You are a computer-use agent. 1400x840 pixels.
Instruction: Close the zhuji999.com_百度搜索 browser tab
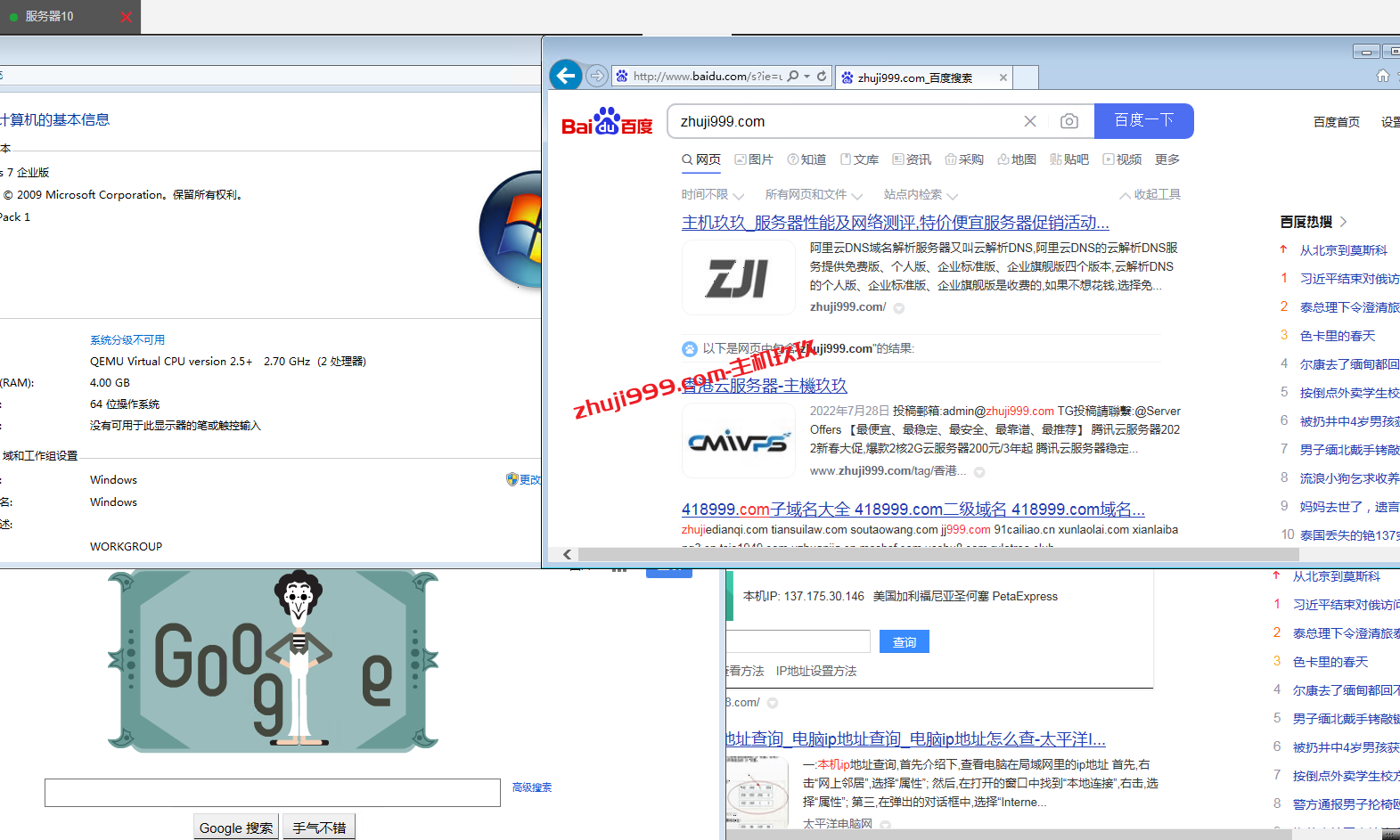[1003, 77]
